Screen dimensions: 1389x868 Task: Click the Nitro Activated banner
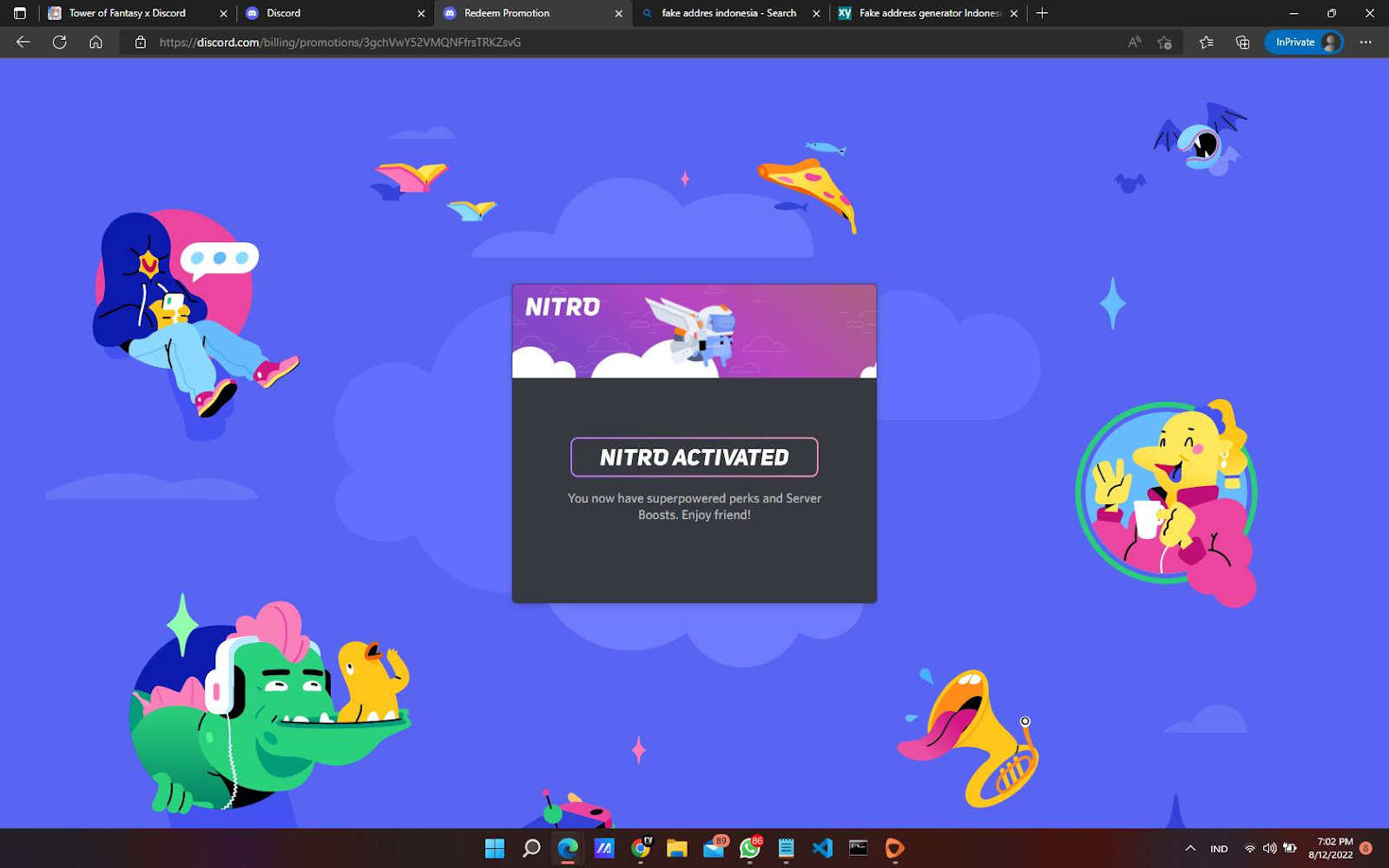pos(694,457)
